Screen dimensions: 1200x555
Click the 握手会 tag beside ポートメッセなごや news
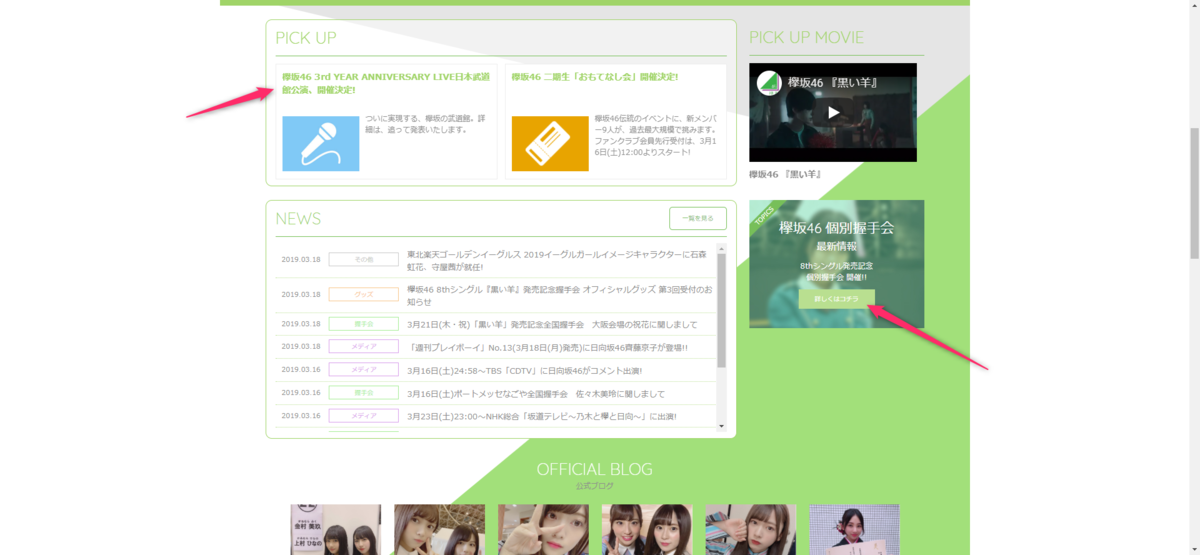[363, 392]
